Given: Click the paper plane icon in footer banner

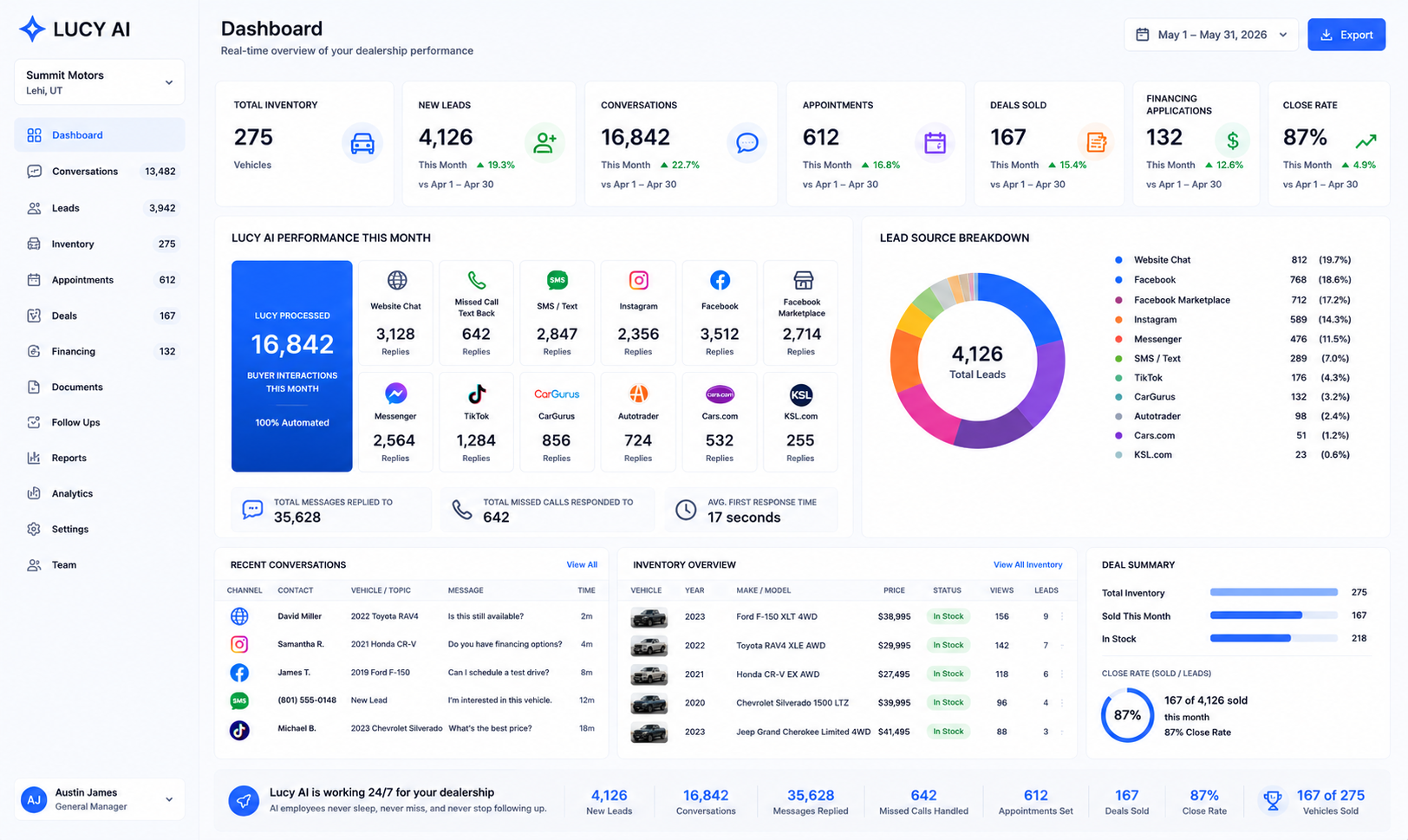Looking at the screenshot, I should (x=244, y=801).
